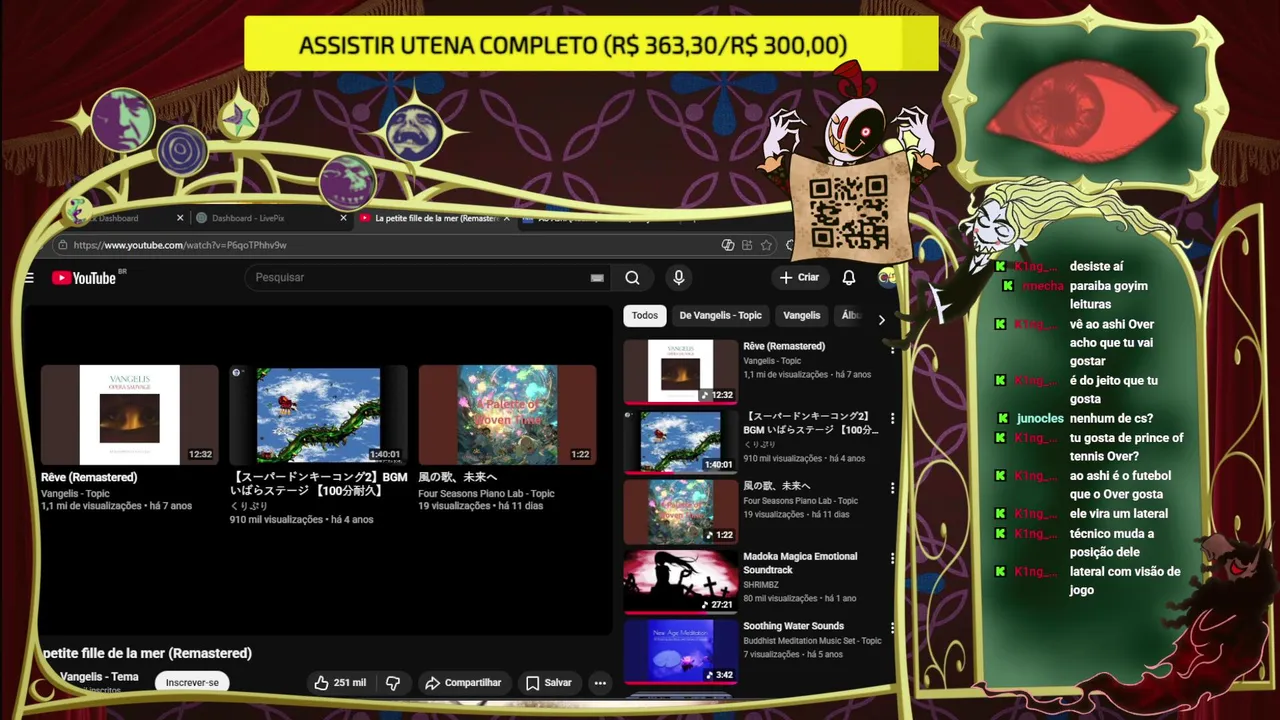This screenshot has height=720, width=1280.
Task: Select the De Vangelis - Topic chip
Action: (720, 316)
